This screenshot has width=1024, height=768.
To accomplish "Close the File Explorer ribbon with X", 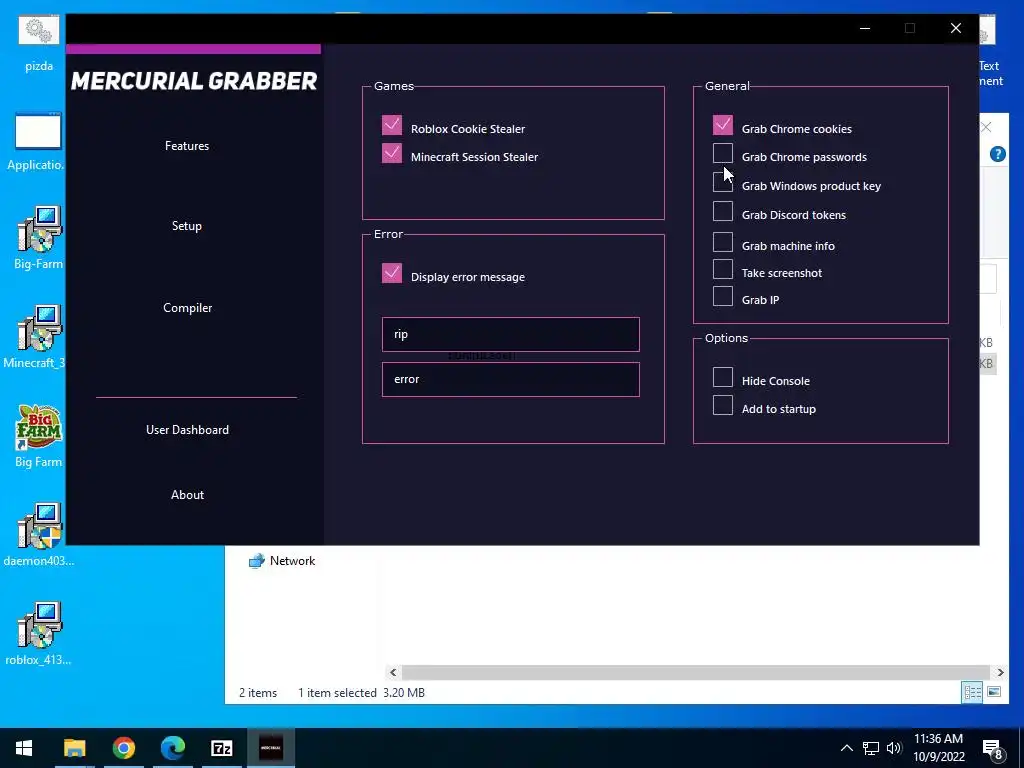I will (x=986, y=127).
